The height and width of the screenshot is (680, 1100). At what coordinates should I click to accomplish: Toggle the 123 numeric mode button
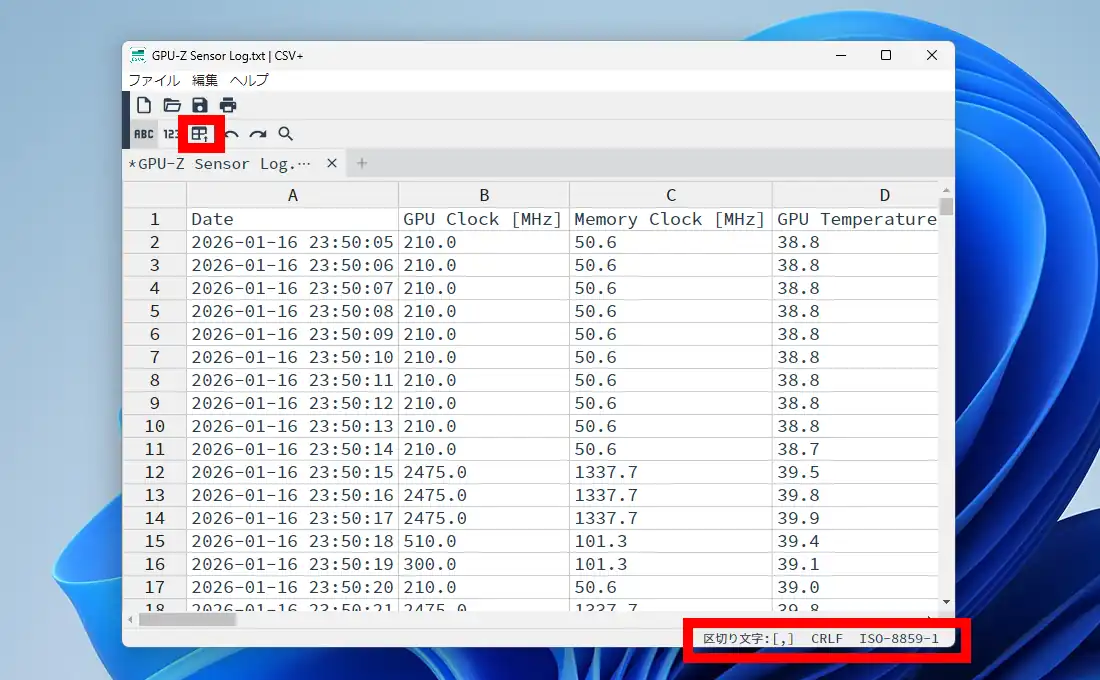pos(171,134)
